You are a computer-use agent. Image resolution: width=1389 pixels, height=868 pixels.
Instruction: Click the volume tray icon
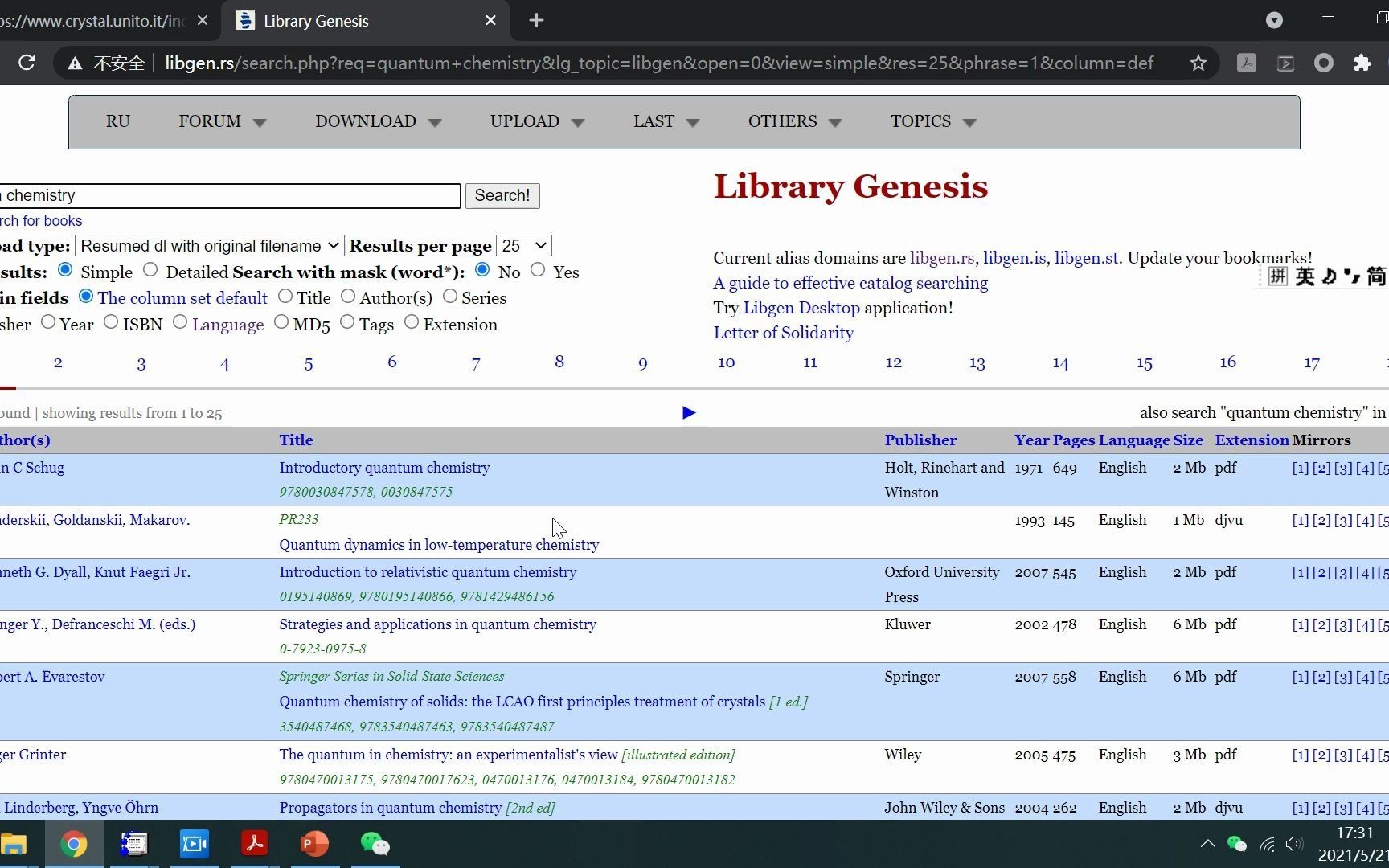coord(1293,844)
